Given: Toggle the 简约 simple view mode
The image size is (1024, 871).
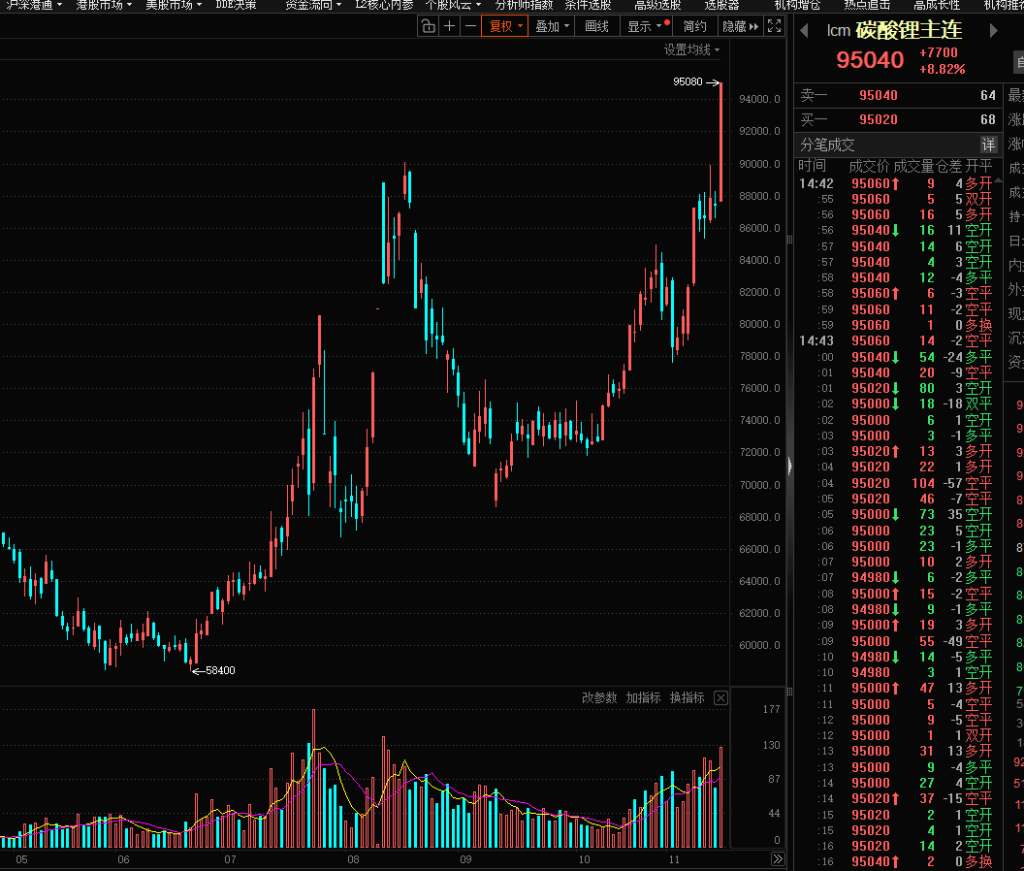Looking at the screenshot, I should 694,27.
